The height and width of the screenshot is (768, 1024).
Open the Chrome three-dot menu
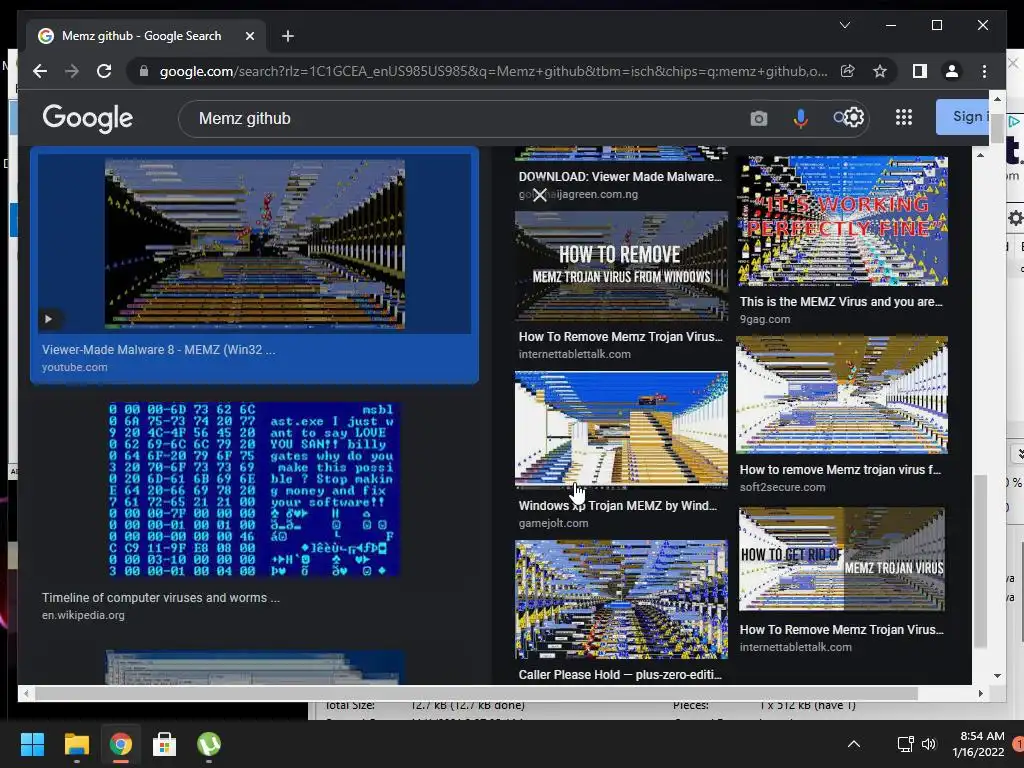(984, 71)
